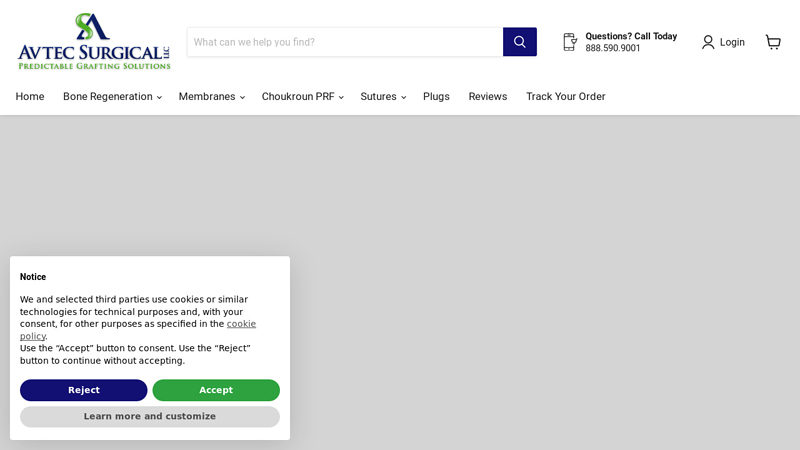Screen dimensions: 800x450
Task: Reject cookies in the notice
Action: (84, 390)
